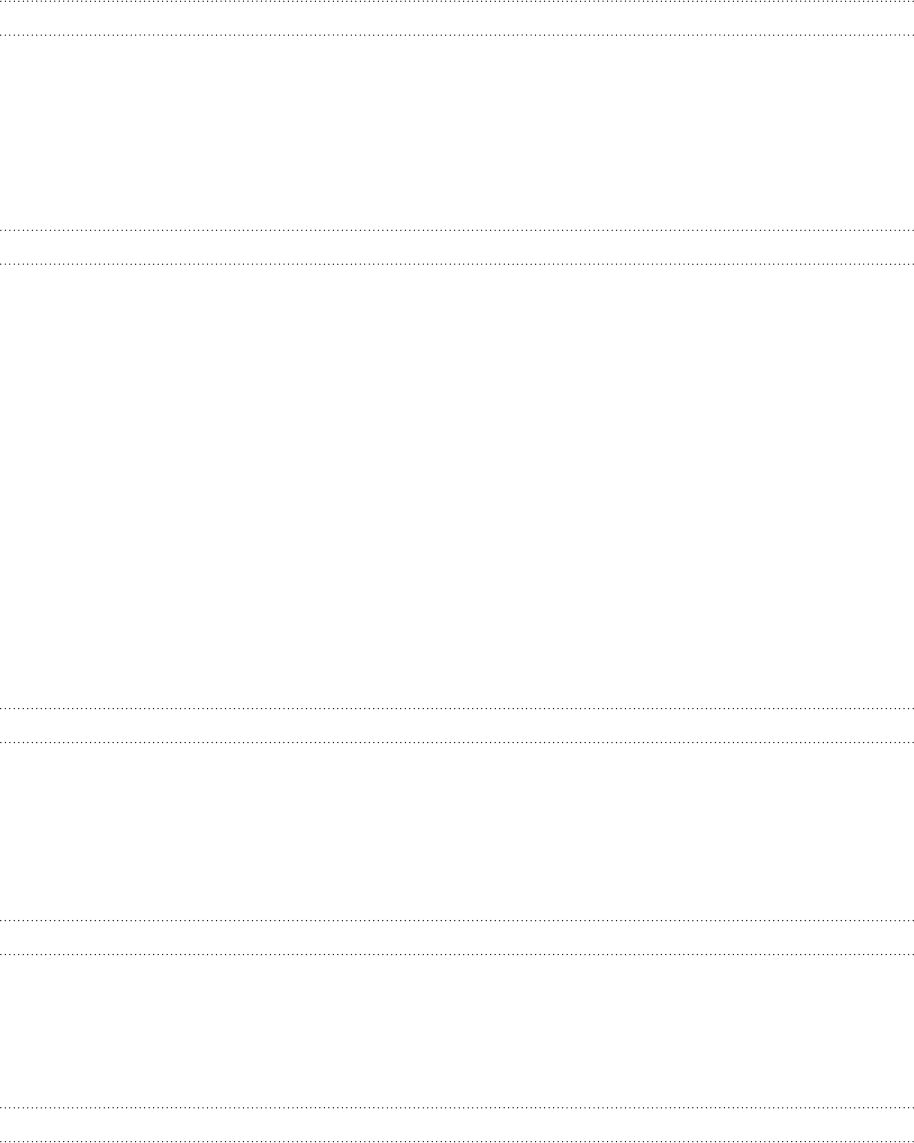The width and height of the screenshot is (914, 1143).
Task: Click the last blank section above the final separators
Action: point(457,1031)
